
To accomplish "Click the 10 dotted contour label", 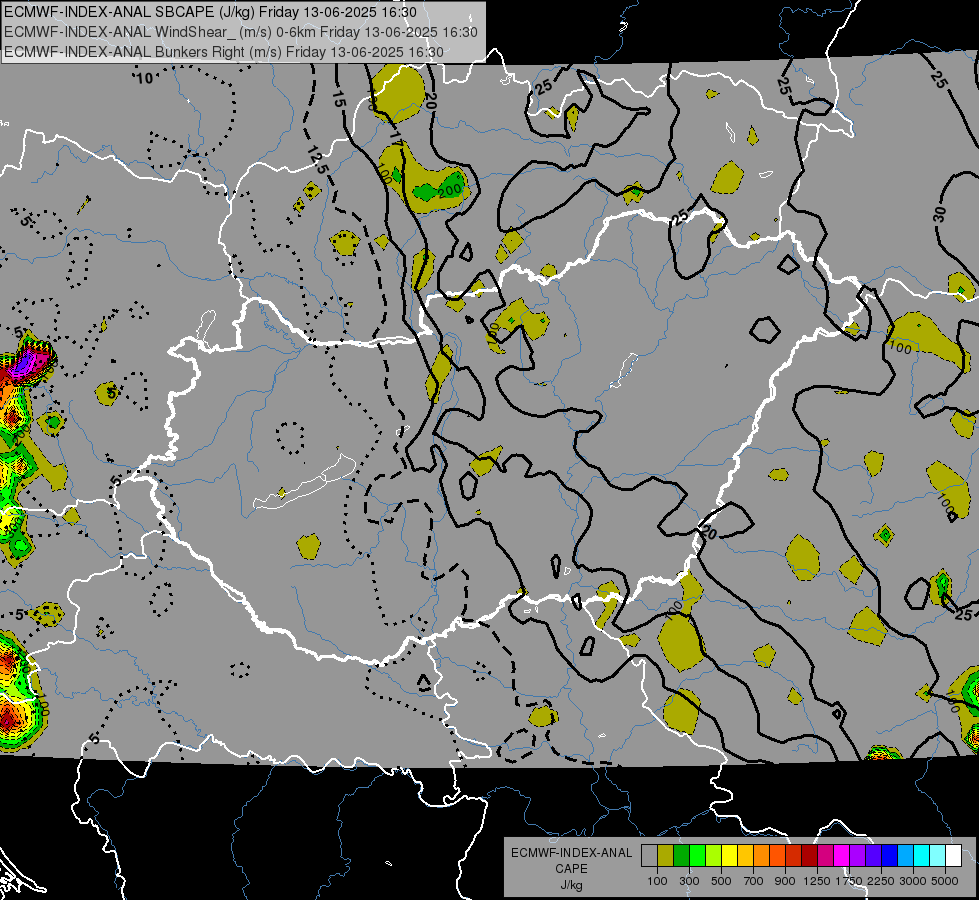I will pos(144,78).
